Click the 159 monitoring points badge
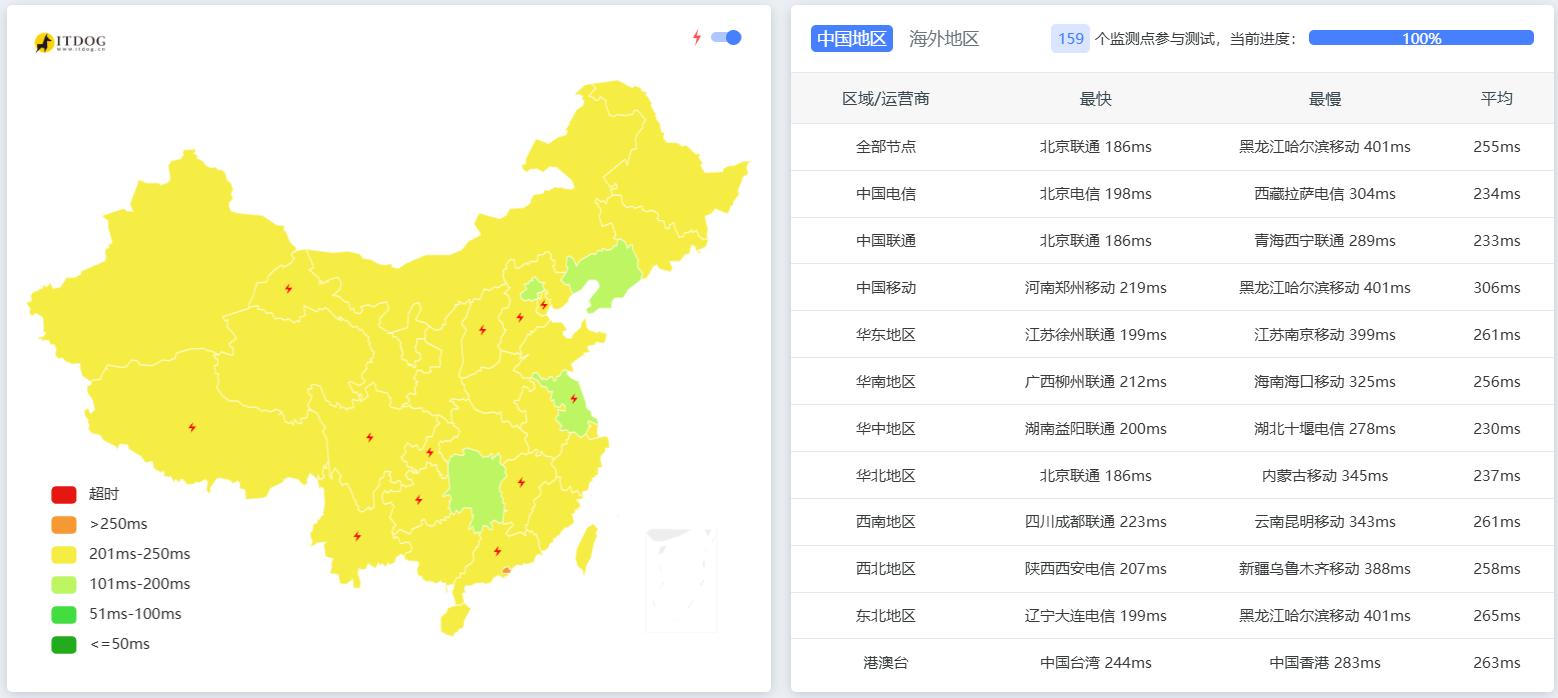This screenshot has width=1558, height=698. tap(1070, 38)
